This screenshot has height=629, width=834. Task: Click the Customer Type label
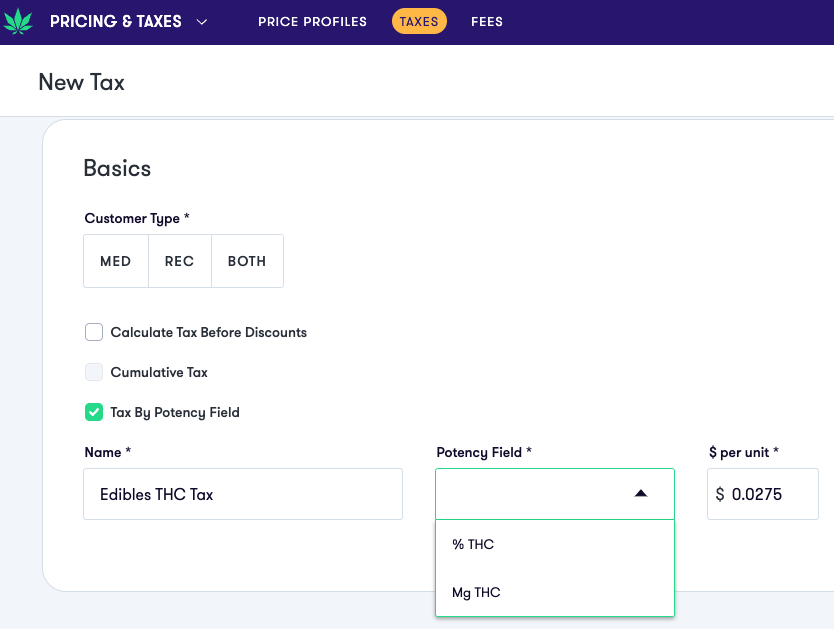click(x=137, y=219)
